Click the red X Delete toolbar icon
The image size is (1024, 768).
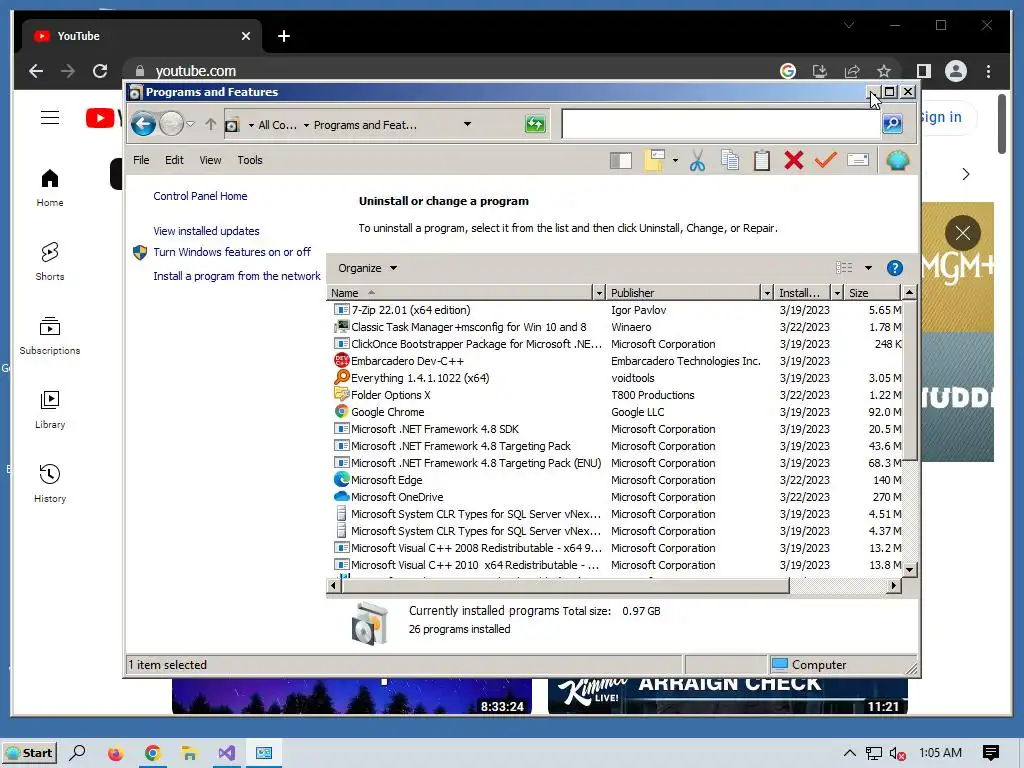[x=793, y=160]
